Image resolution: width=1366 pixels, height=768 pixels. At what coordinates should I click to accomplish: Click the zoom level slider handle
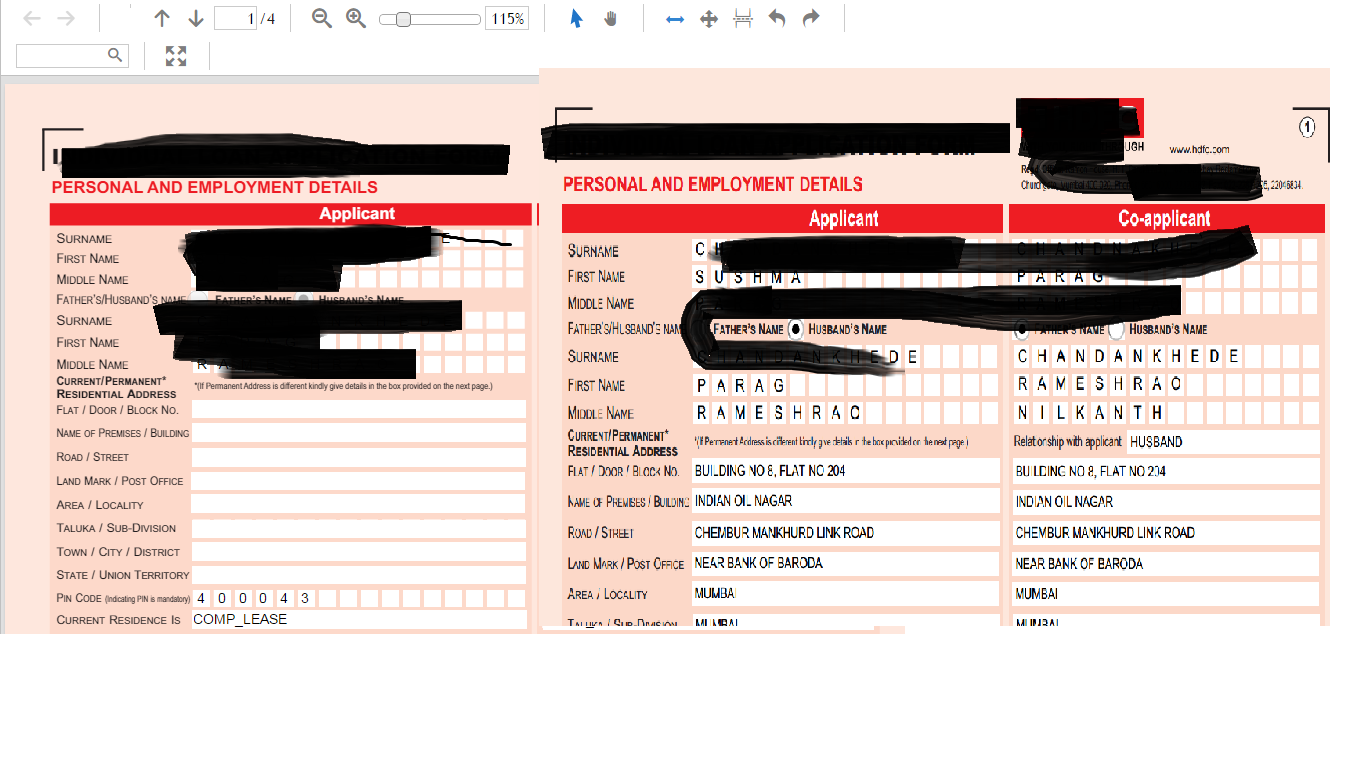tap(403, 19)
